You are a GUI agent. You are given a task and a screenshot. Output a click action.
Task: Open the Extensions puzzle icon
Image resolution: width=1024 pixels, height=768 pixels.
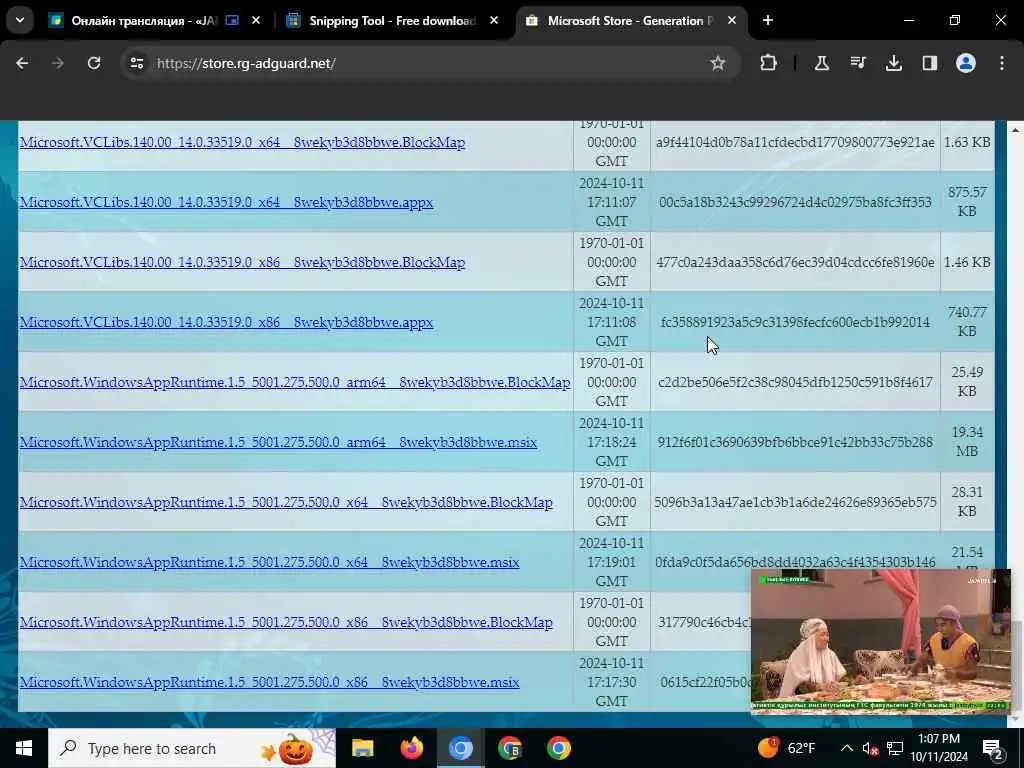pos(769,63)
